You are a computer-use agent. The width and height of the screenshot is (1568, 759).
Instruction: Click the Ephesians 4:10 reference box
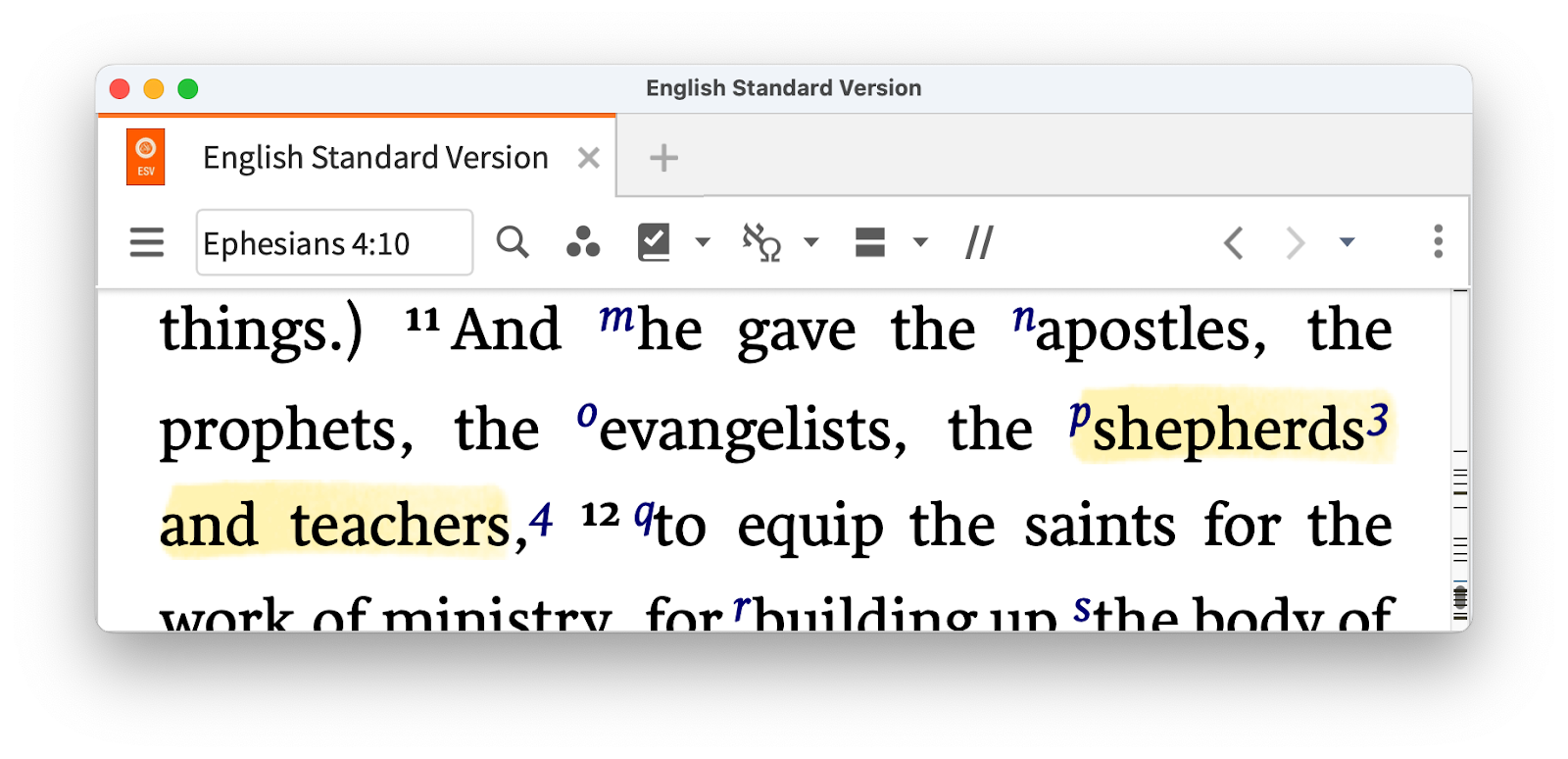pos(334,242)
